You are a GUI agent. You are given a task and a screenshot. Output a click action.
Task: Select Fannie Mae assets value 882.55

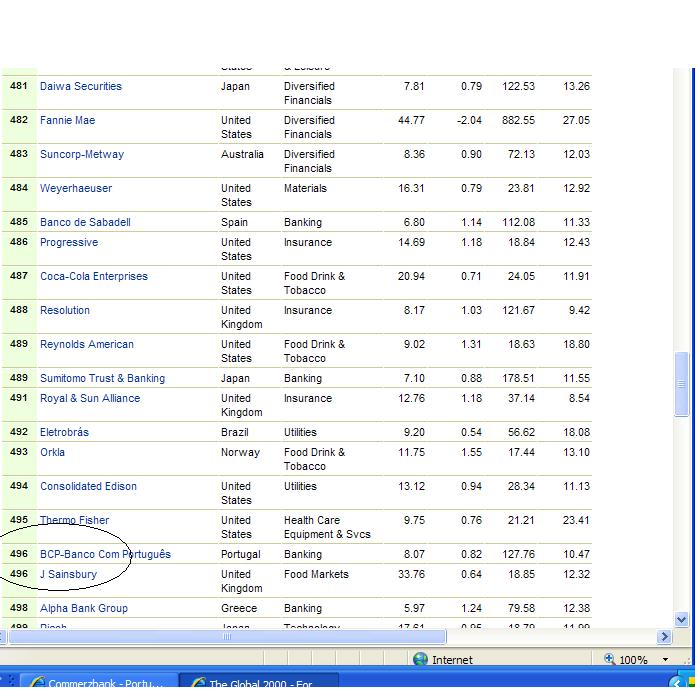518,120
